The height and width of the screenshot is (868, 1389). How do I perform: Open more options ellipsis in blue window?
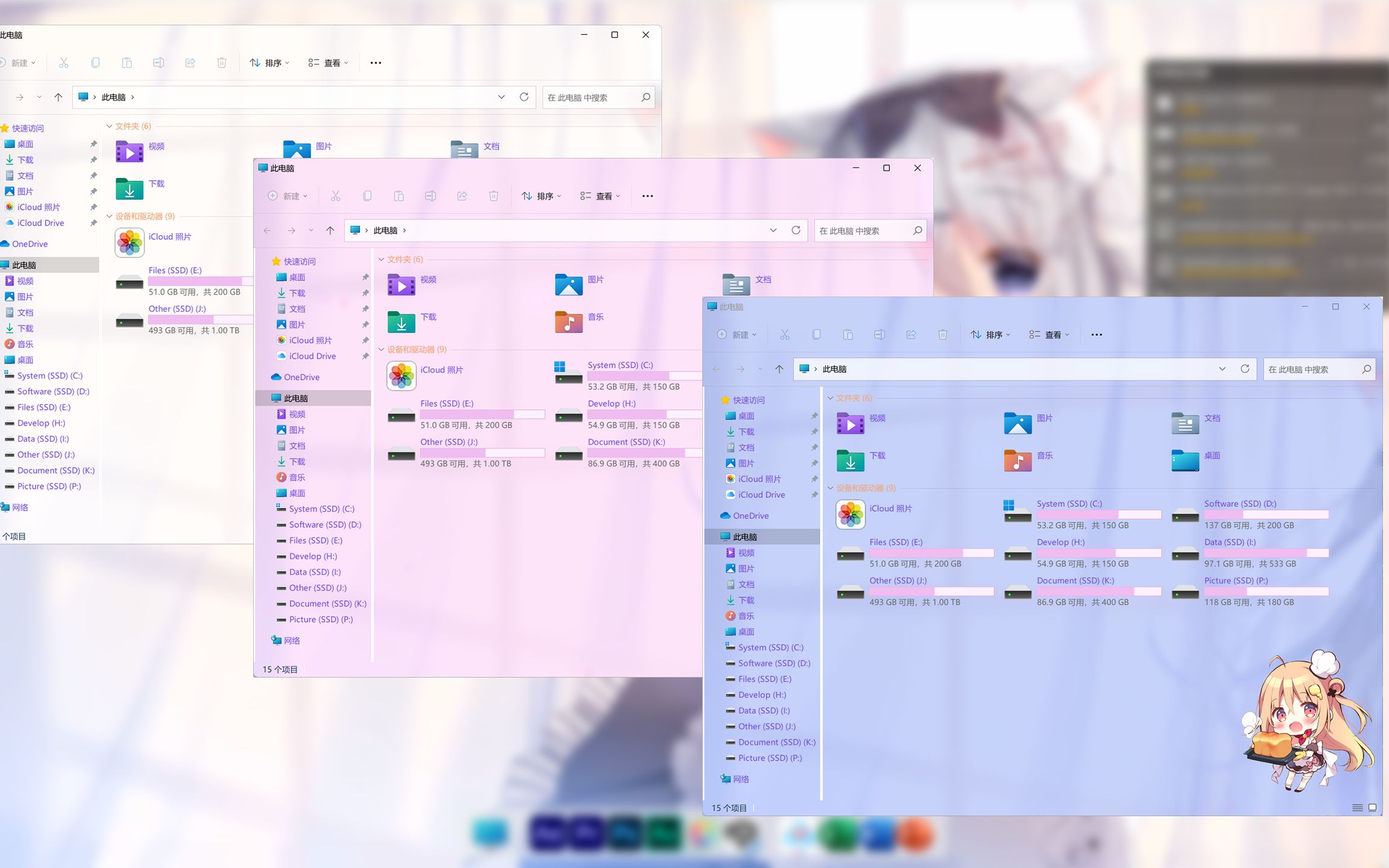[1097, 335]
